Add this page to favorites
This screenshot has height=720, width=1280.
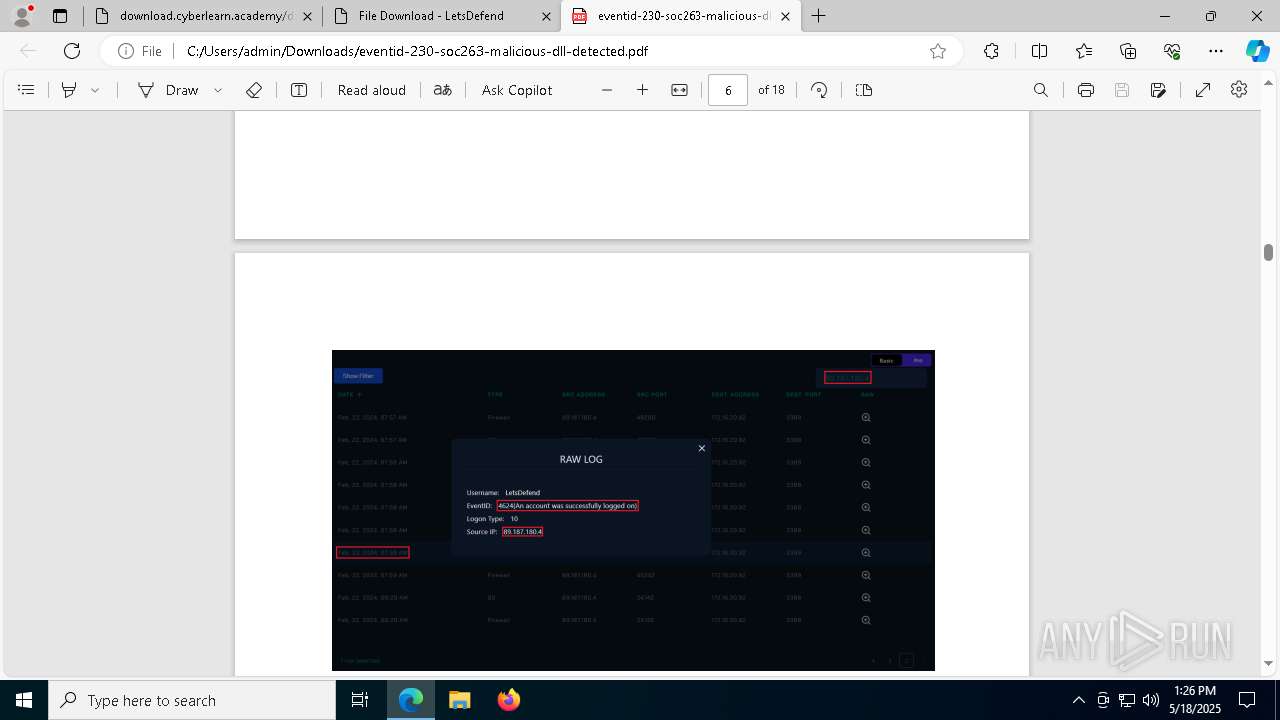[938, 51]
